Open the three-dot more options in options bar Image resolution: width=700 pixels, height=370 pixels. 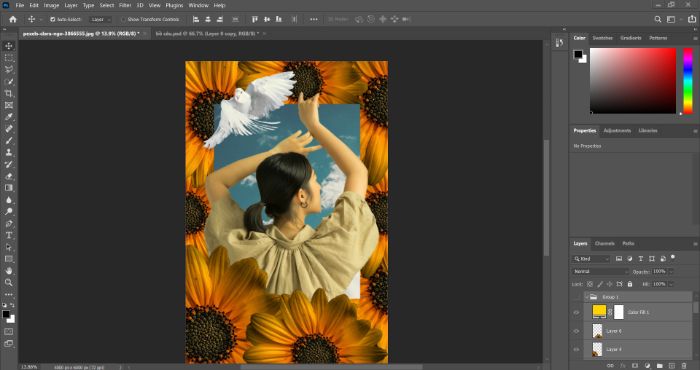[x=314, y=19]
